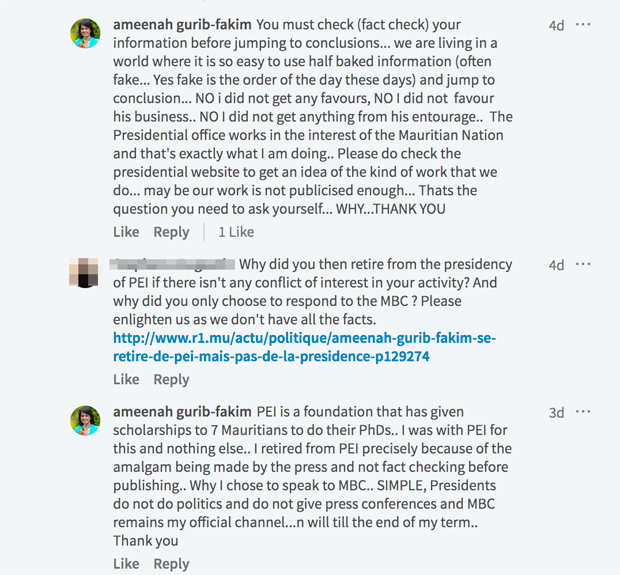Viewport: 620px width, 575px height.
Task: Open the r1.mu article link
Action: pyautogui.click(x=304, y=347)
